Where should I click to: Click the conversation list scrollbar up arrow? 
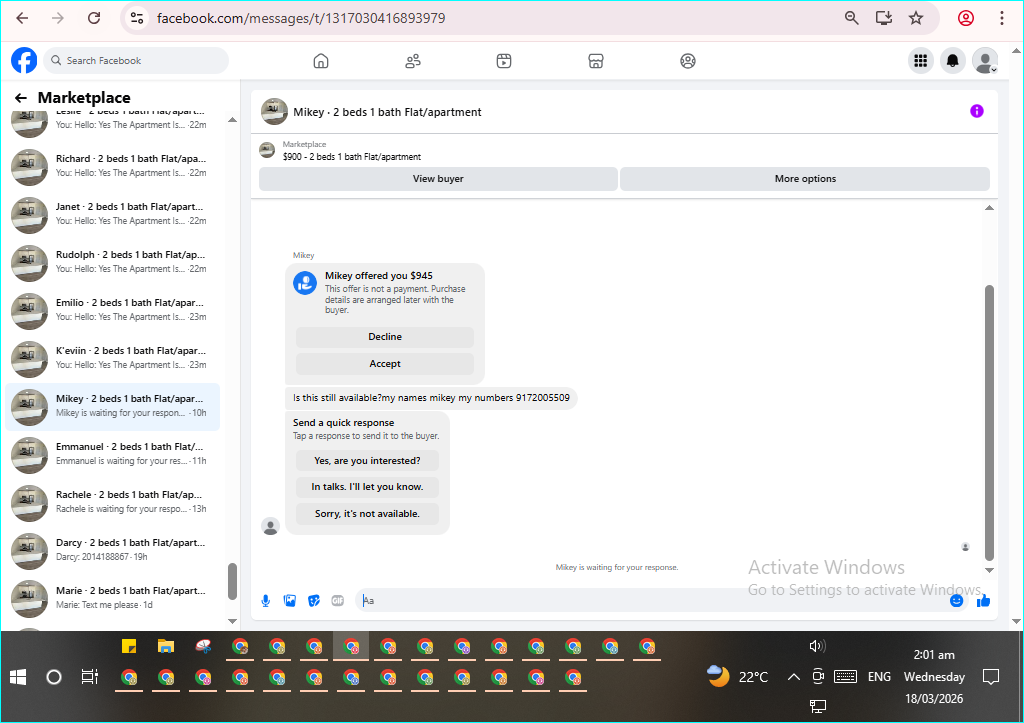tap(232, 120)
